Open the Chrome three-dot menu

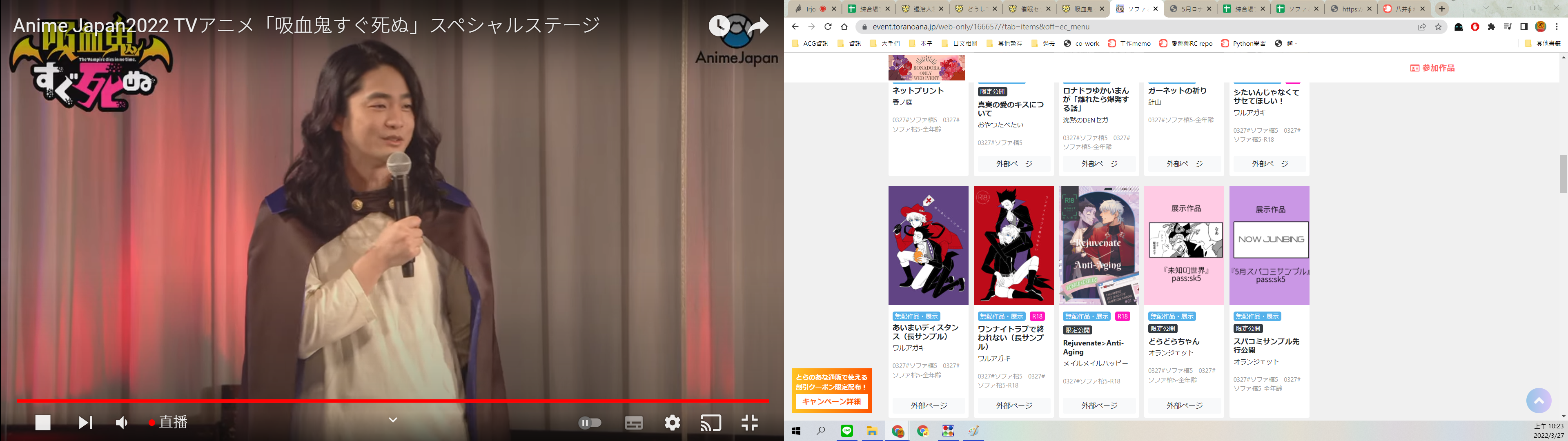click(x=1557, y=27)
